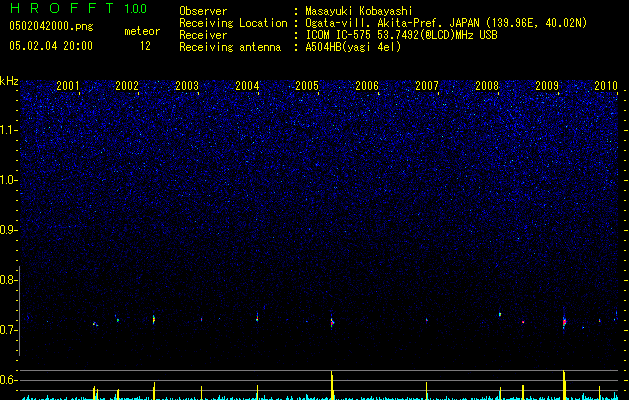Click the 1.0 frequency axis label
This screenshot has height=400, width=629.
tap(9, 180)
